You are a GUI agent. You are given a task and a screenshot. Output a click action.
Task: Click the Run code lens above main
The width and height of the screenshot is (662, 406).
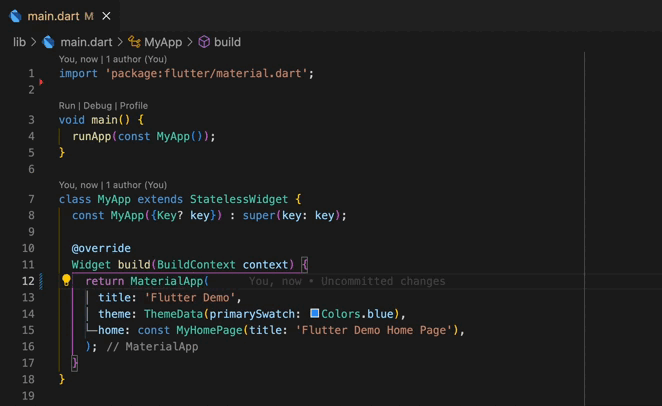67,106
